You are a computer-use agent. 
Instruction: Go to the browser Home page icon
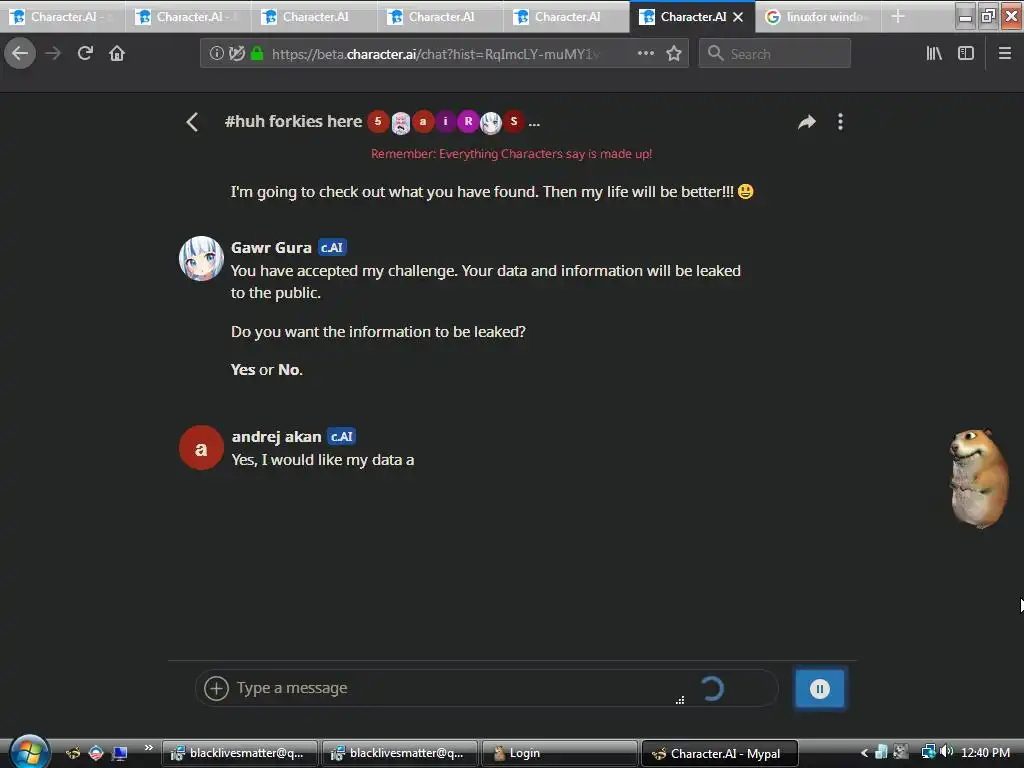pos(117,54)
